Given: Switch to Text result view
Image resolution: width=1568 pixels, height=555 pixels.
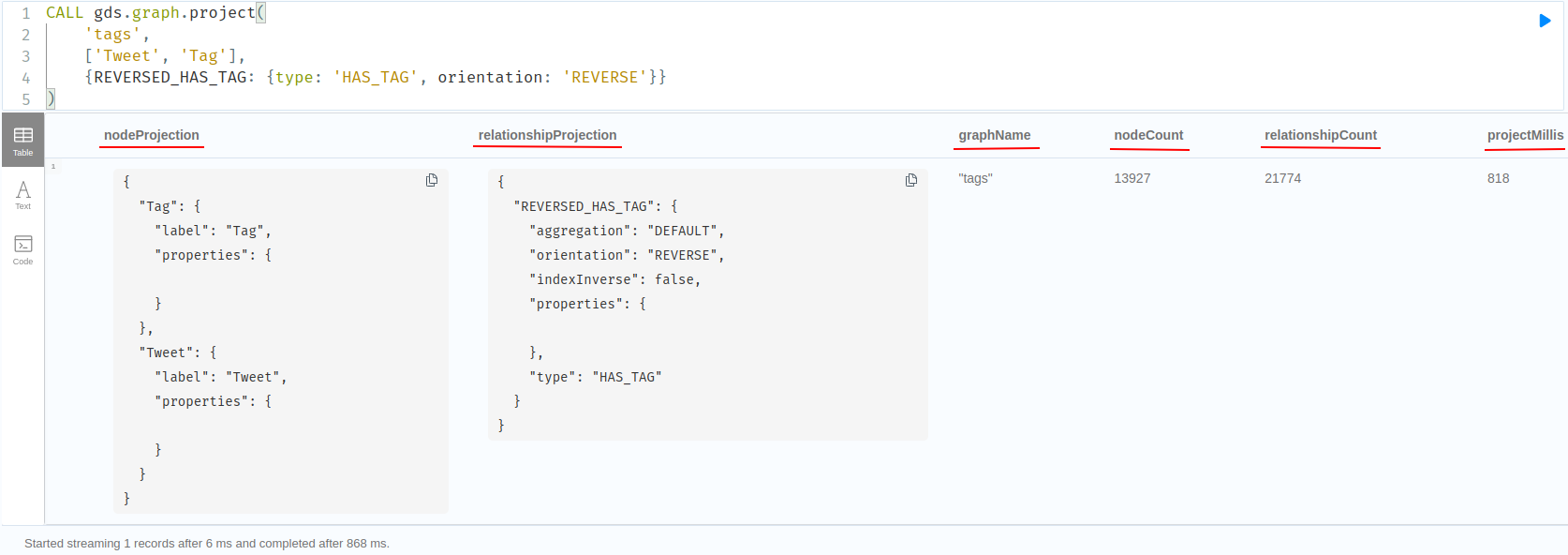Looking at the screenshot, I should tap(22, 195).
